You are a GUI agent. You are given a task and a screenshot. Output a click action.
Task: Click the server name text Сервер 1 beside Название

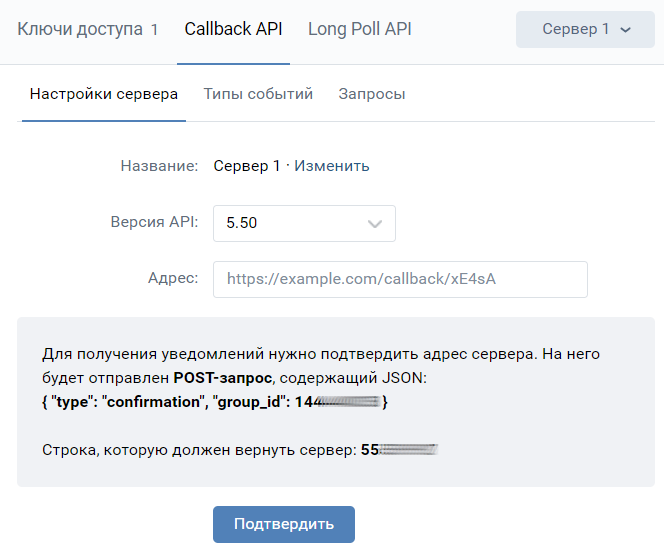(247, 166)
